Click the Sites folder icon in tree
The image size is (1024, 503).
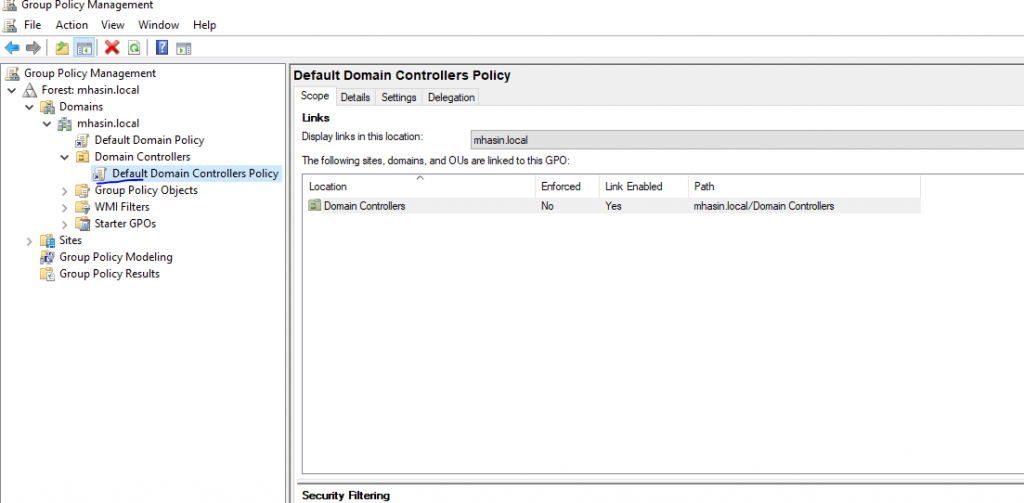48,240
